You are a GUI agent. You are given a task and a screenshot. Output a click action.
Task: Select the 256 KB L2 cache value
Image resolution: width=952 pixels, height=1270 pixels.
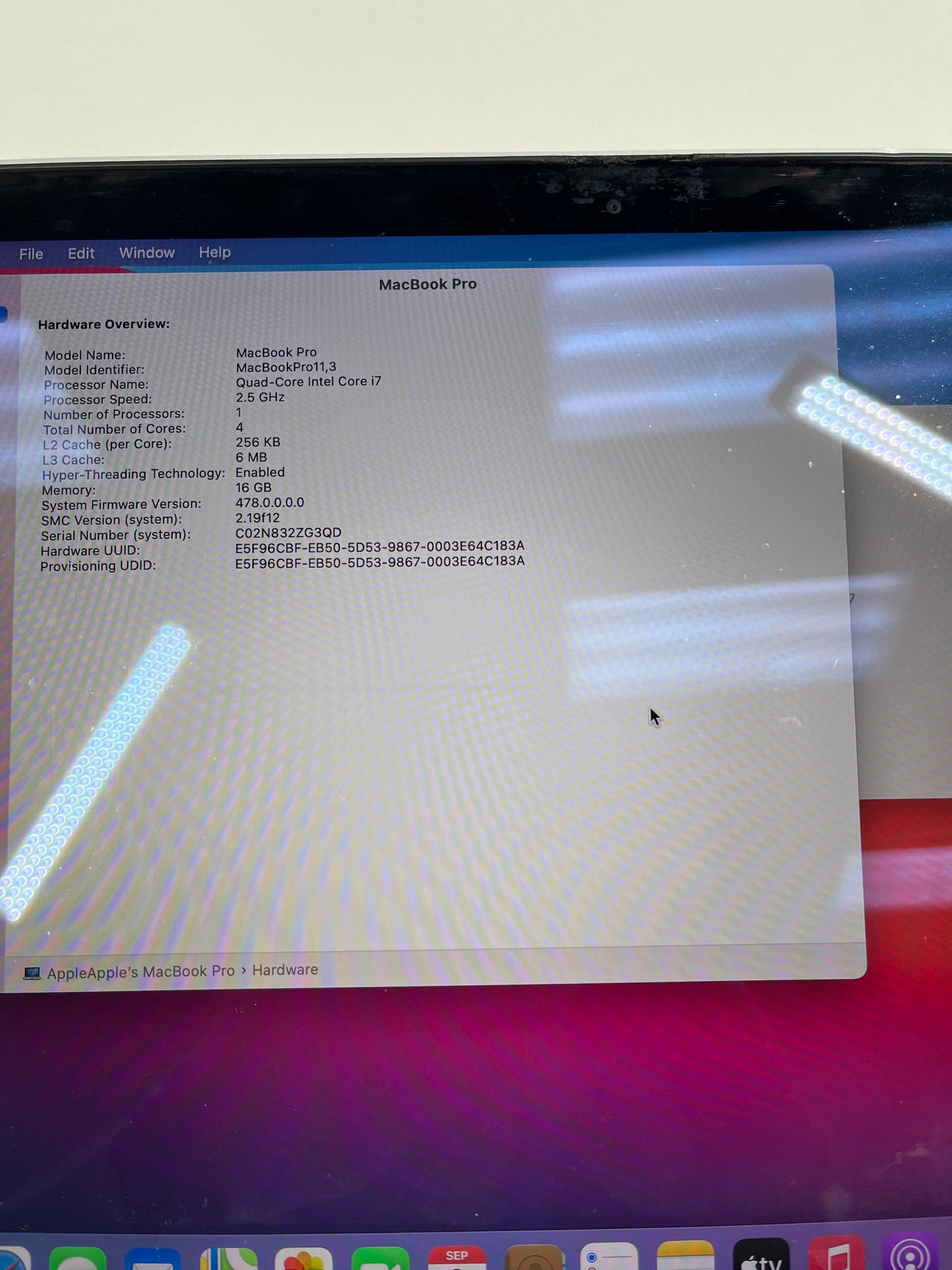coord(258,442)
